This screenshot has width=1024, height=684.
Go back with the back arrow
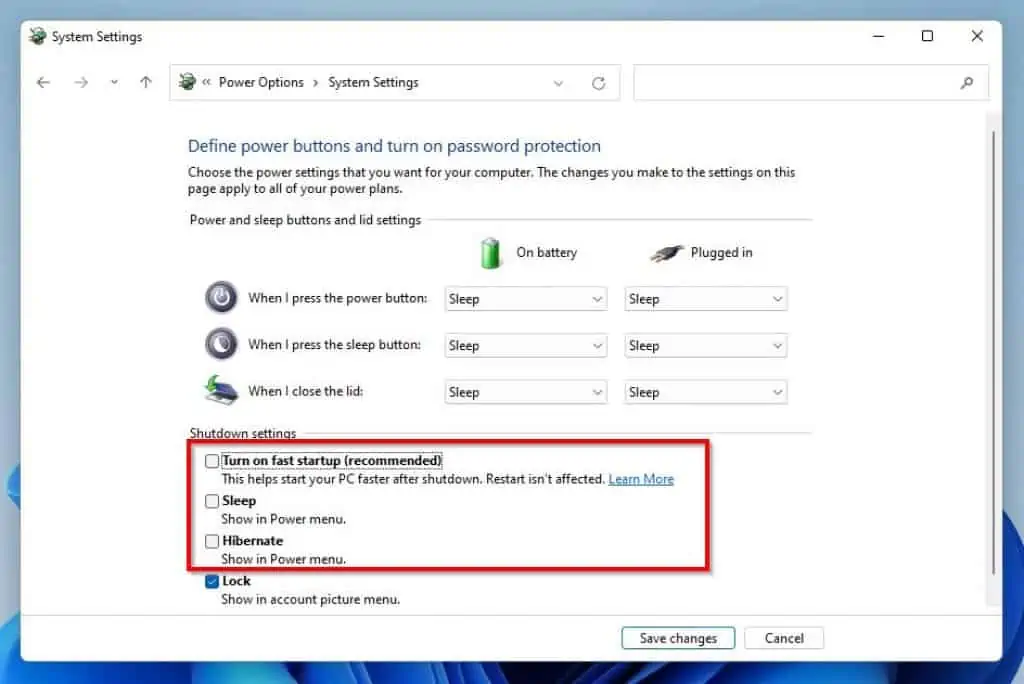coord(43,82)
